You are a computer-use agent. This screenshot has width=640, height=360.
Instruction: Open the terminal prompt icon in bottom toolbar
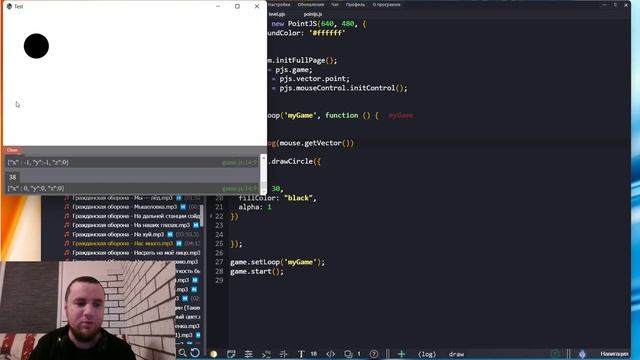click(266, 354)
